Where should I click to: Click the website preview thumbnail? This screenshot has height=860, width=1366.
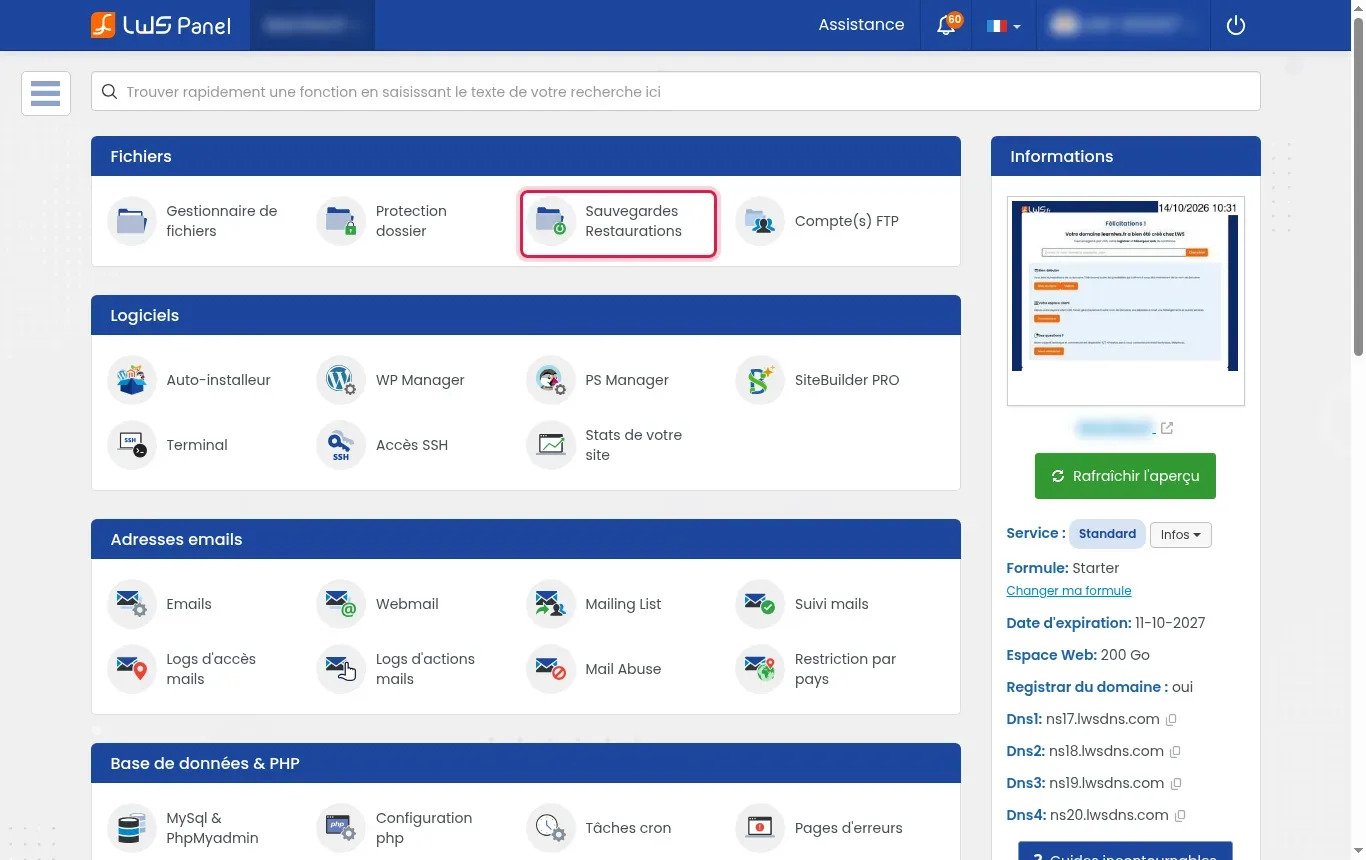click(1126, 301)
